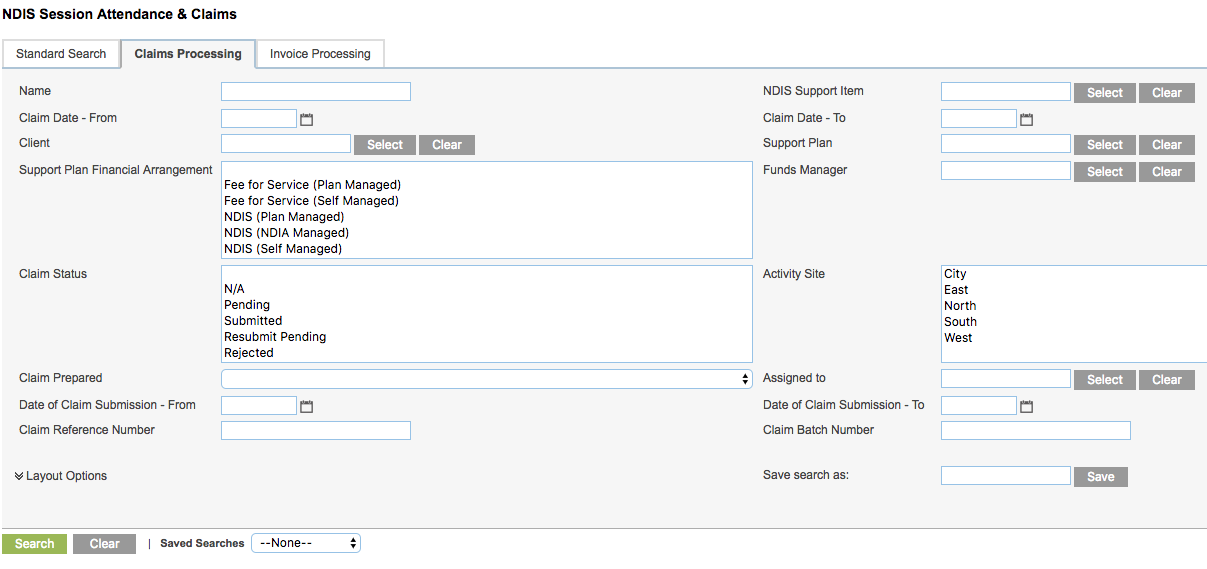The height and width of the screenshot is (569, 1207).
Task: Open calendar picker for Claim Date - To
Action: pos(1027,120)
